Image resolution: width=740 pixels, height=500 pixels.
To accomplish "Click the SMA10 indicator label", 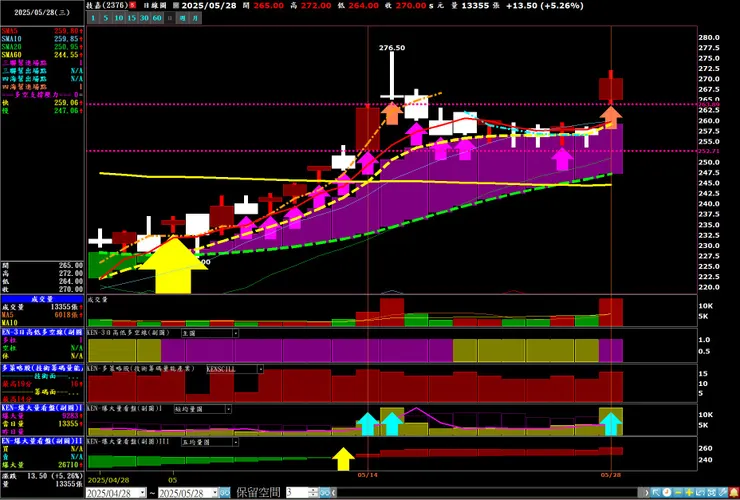I will pyautogui.click(x=11, y=39).
